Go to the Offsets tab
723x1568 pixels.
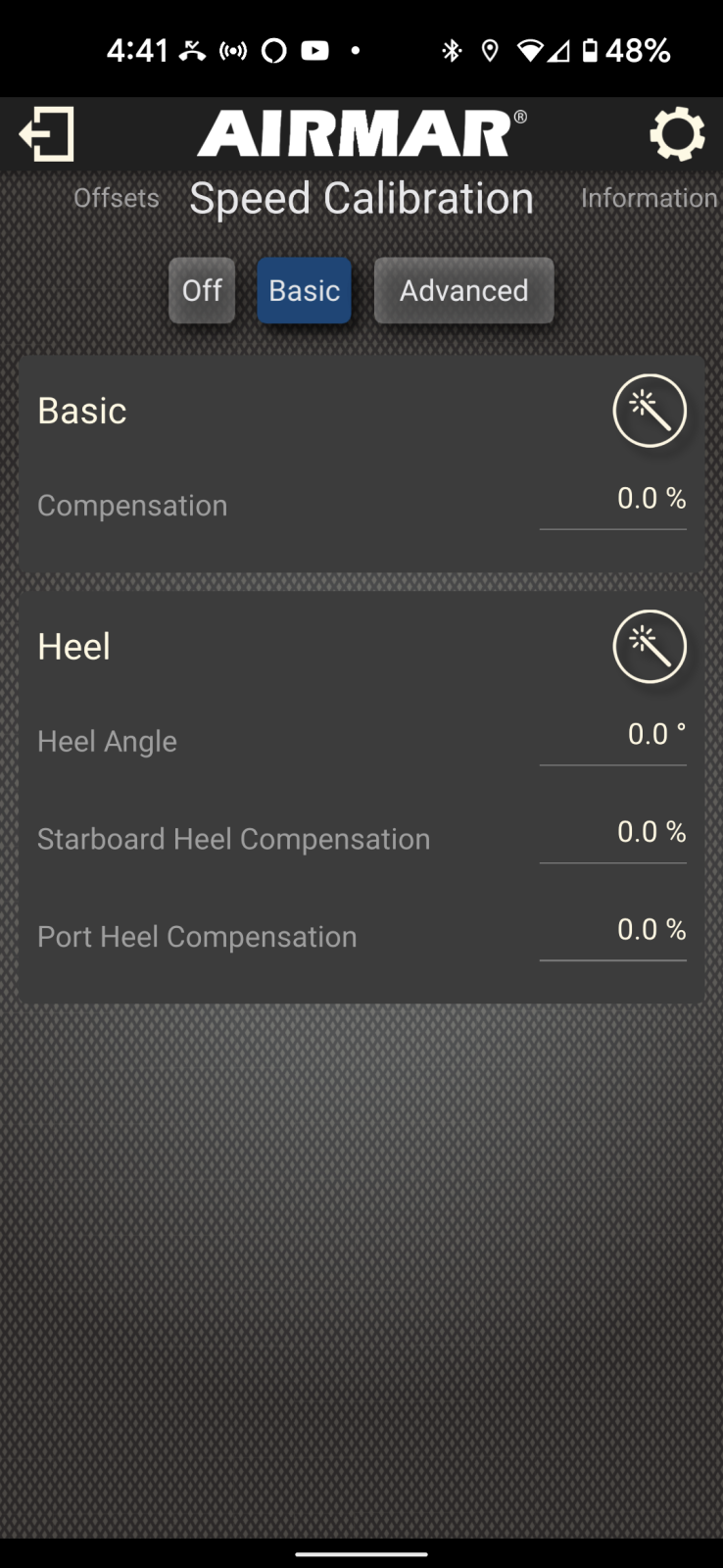tap(117, 198)
